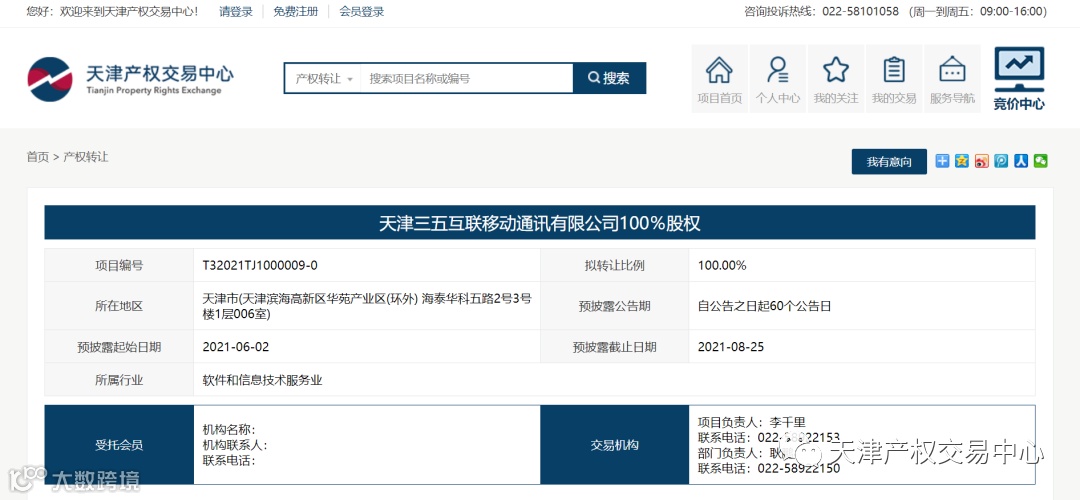Expand the 产权转让 search category dropdown

(322, 79)
